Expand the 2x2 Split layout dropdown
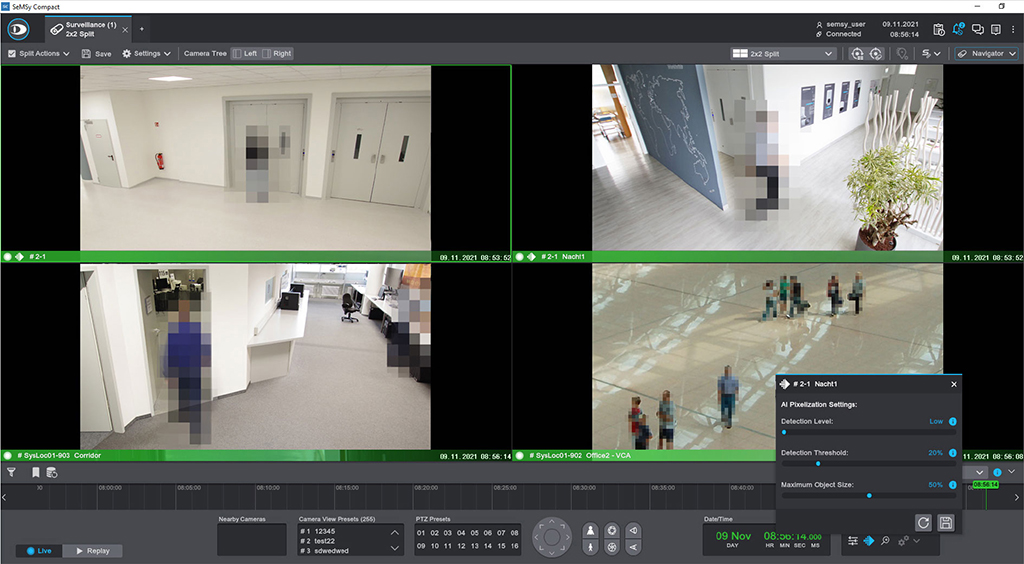Image resolution: width=1024 pixels, height=564 pixels. (x=783, y=54)
